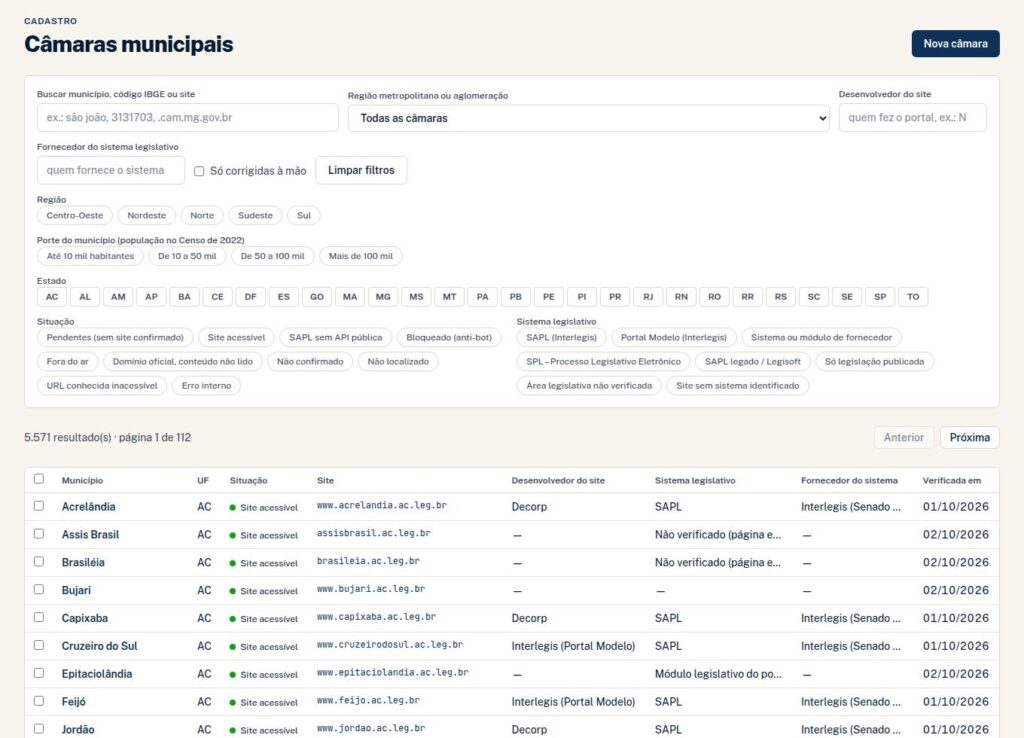Screen dimensions: 1024x738
Task: Click site www.bujari.ac.leg.br
Action: pyautogui.click(x=371, y=589)
